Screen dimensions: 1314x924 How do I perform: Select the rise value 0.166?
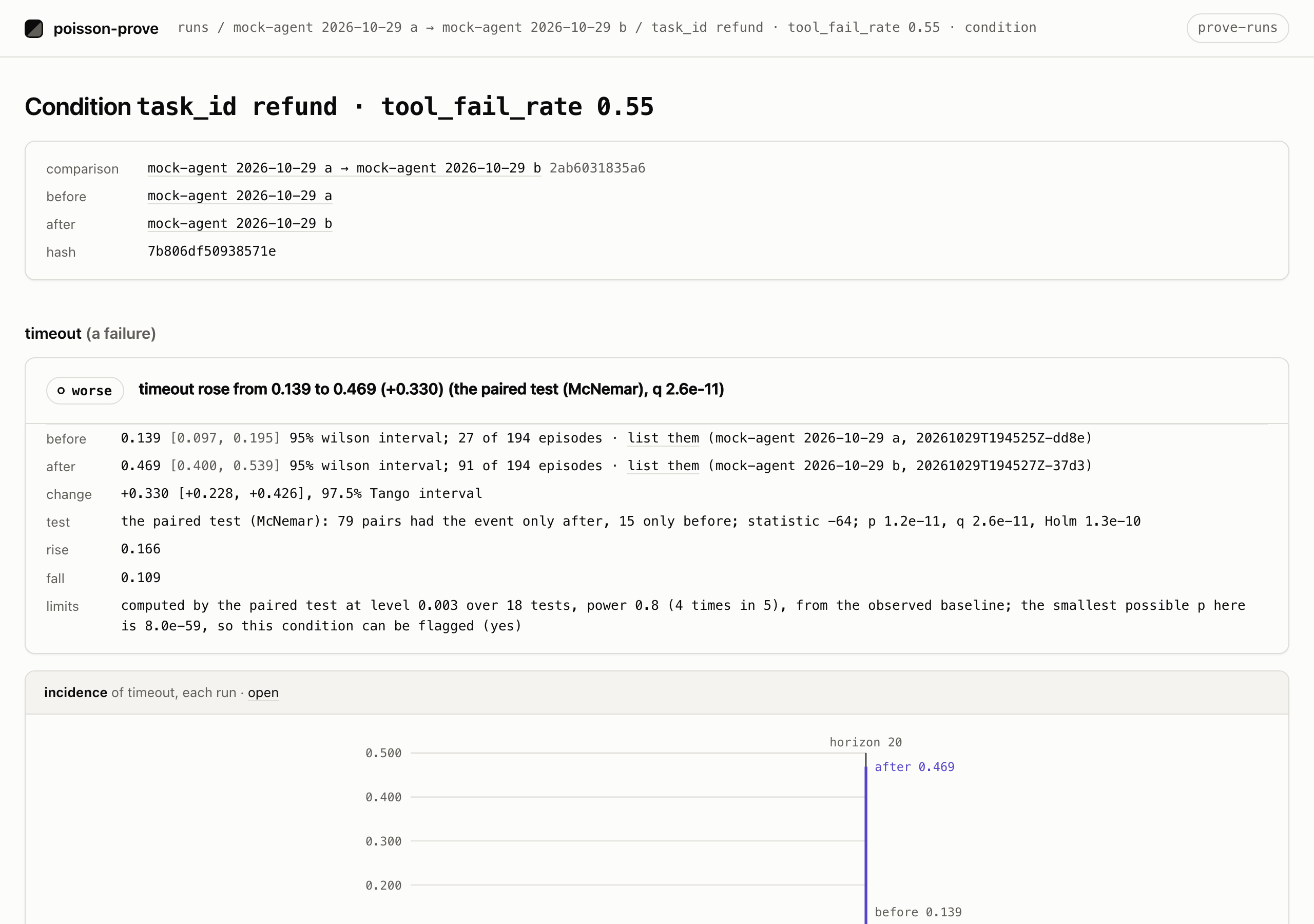[x=140, y=549]
